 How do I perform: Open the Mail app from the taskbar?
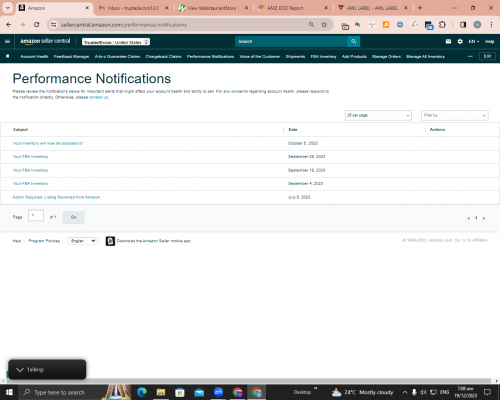point(199,392)
